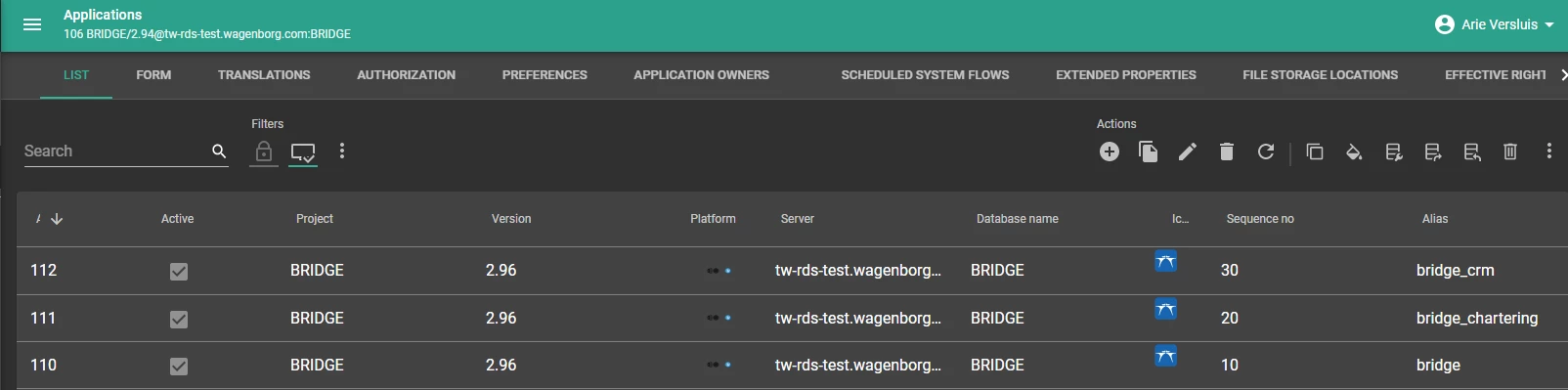
Task: Open the hamburger navigation menu
Action: [32, 24]
